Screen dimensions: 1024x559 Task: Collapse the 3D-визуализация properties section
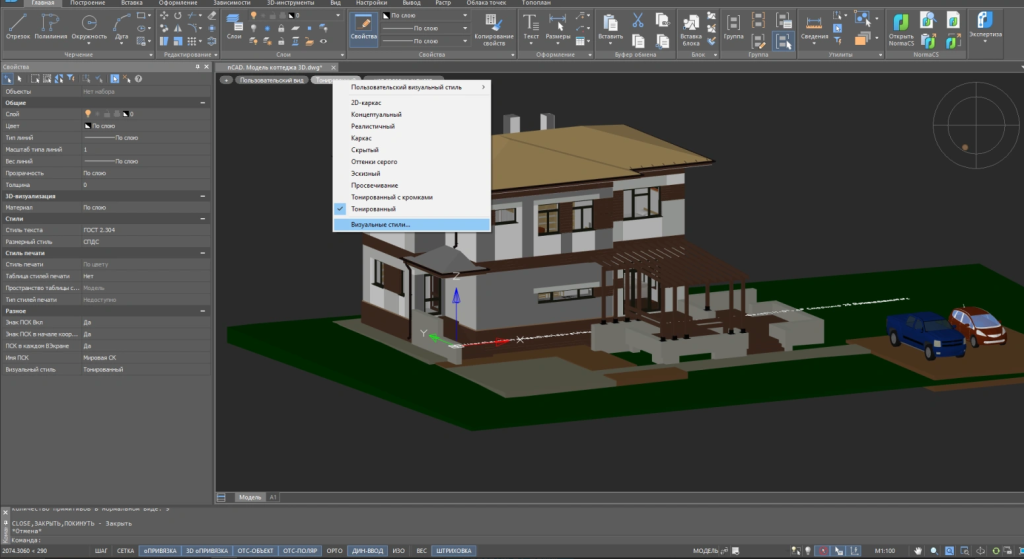click(204, 196)
